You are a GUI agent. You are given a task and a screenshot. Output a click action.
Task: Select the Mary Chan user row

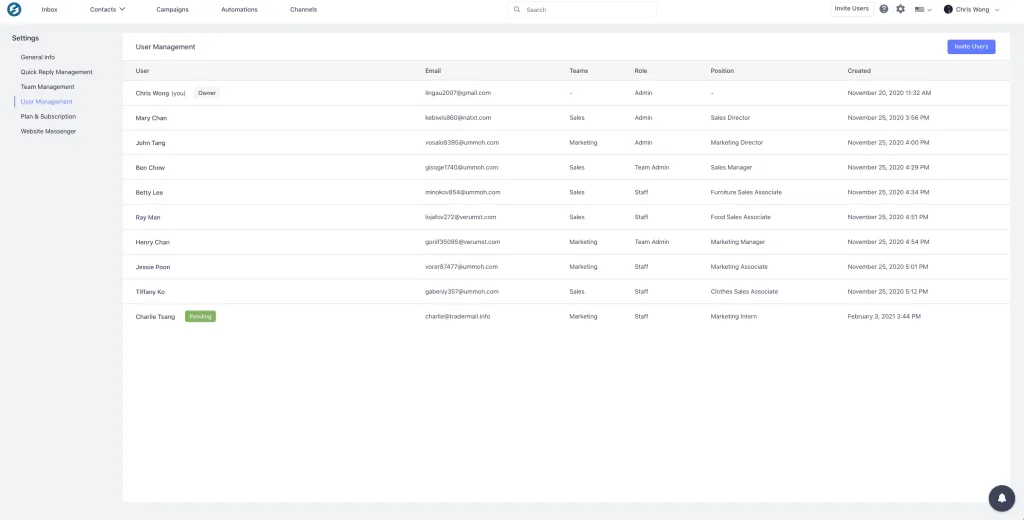point(566,118)
